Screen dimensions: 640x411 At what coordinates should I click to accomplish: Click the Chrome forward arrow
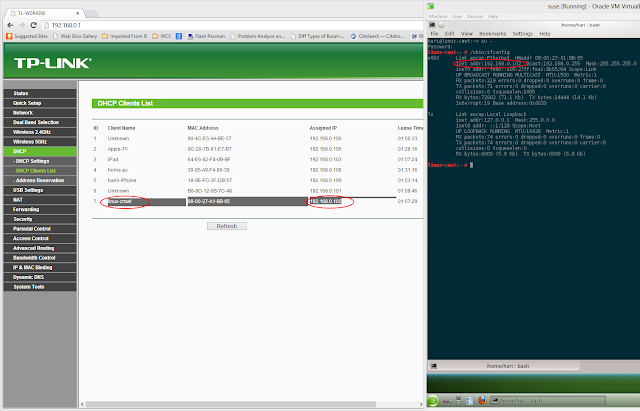(x=22, y=25)
